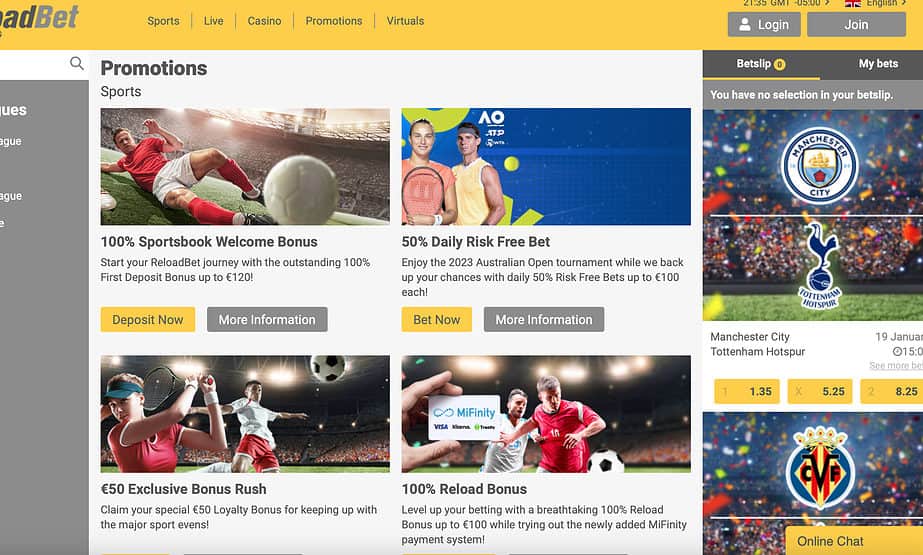Screen dimensions: 923x555
Task: Go to the Casino section
Action: tap(264, 21)
